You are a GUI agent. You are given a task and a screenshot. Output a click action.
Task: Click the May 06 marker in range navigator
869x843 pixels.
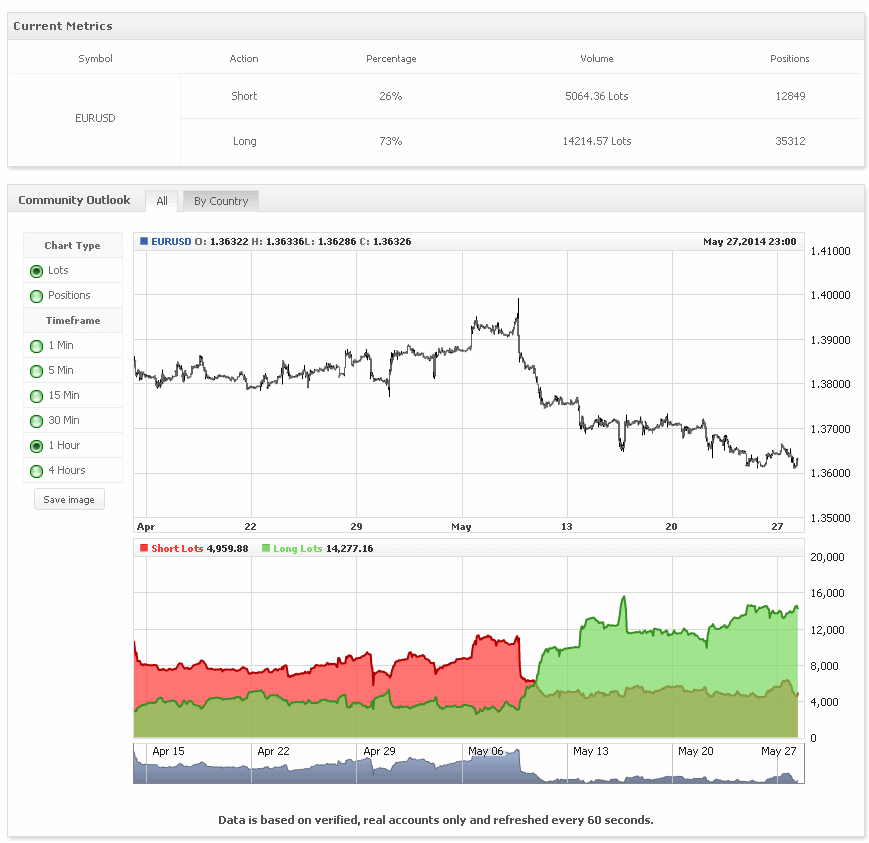point(486,752)
